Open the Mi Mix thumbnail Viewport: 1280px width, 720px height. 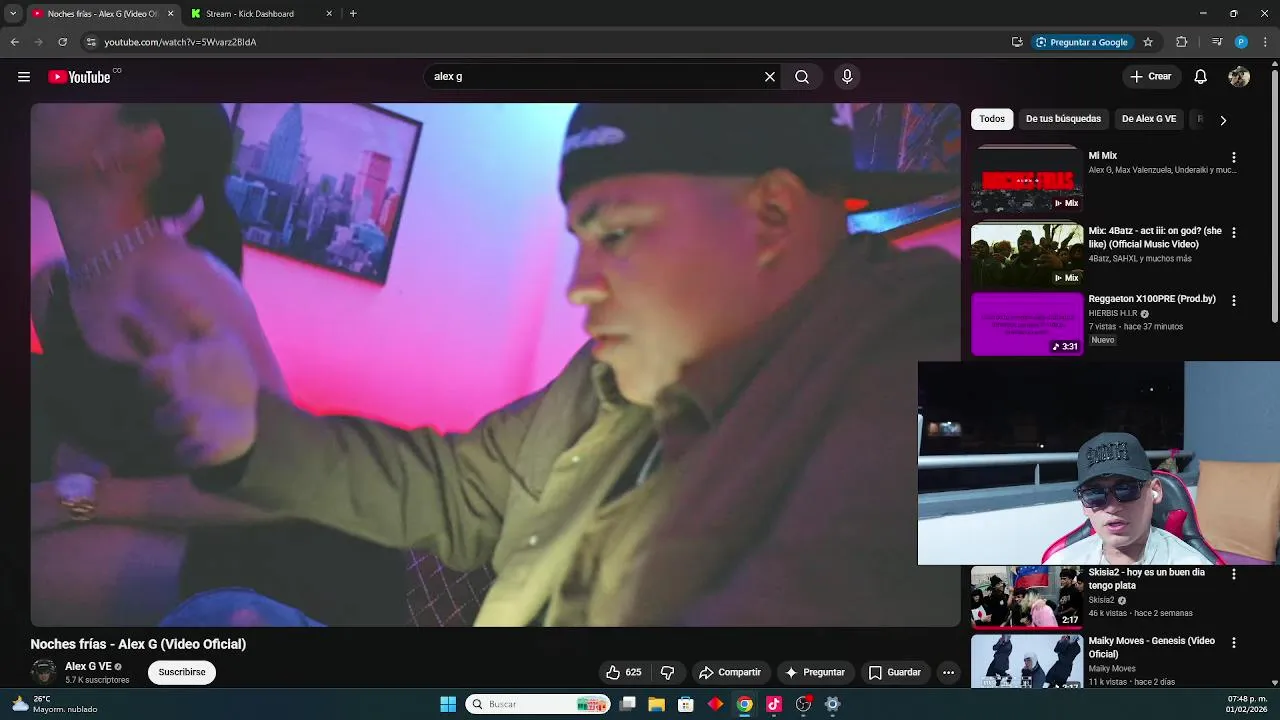[x=1027, y=181]
